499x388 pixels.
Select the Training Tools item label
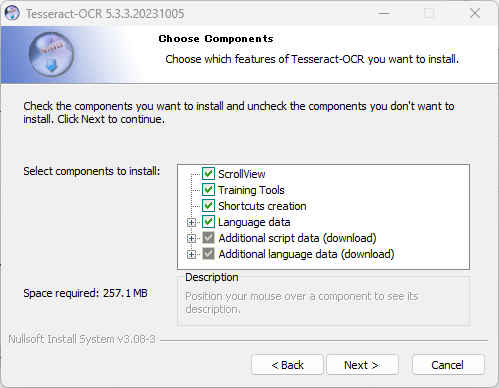tap(251, 190)
